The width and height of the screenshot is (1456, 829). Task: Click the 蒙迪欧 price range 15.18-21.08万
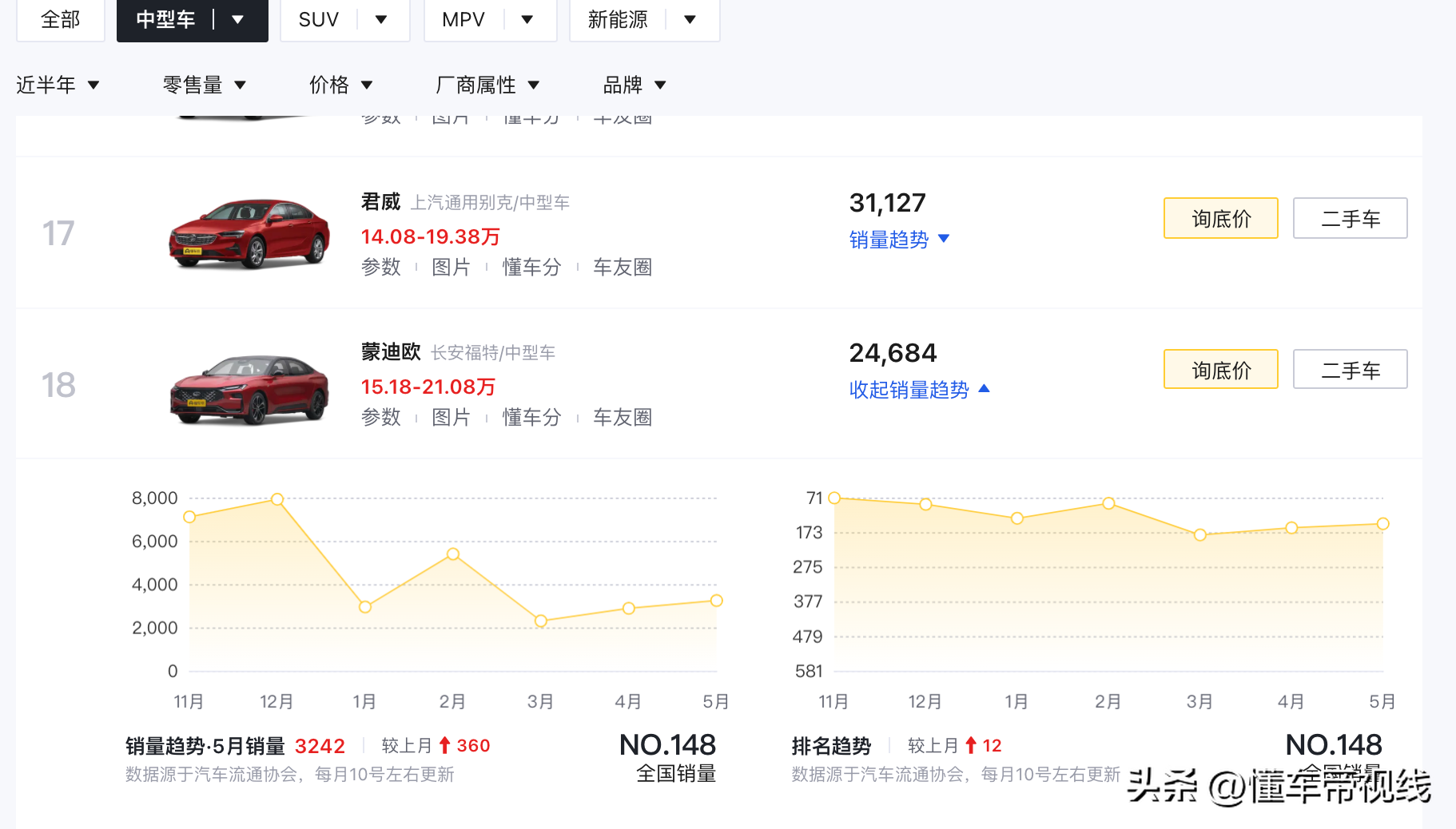pyautogui.click(x=428, y=387)
